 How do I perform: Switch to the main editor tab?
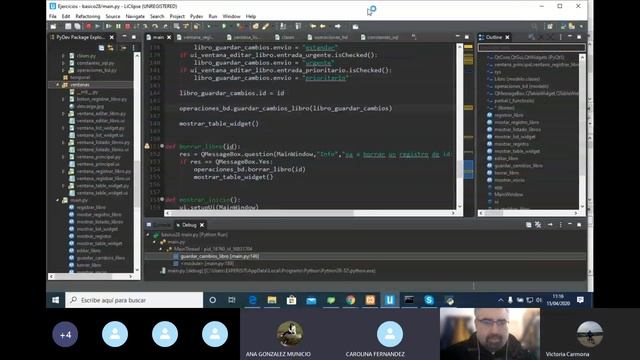[x=158, y=37]
